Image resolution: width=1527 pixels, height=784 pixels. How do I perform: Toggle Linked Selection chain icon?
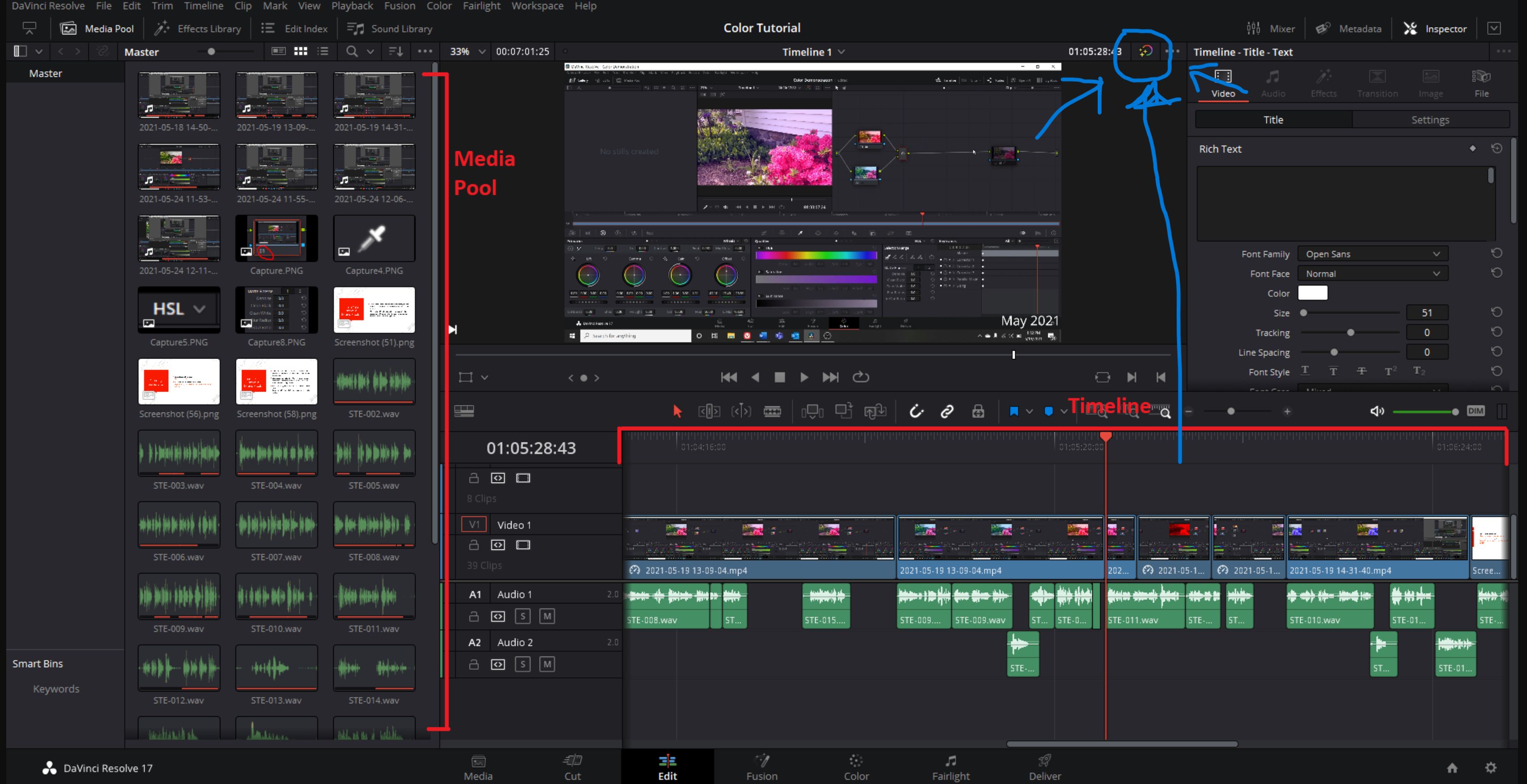947,411
